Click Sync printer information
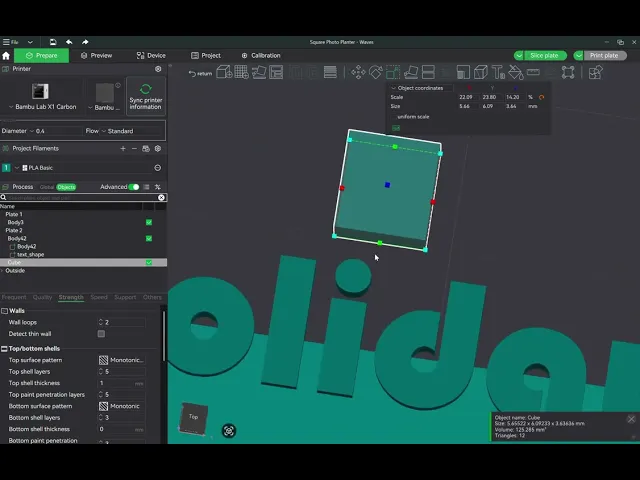The width and height of the screenshot is (640, 480). coord(146,96)
